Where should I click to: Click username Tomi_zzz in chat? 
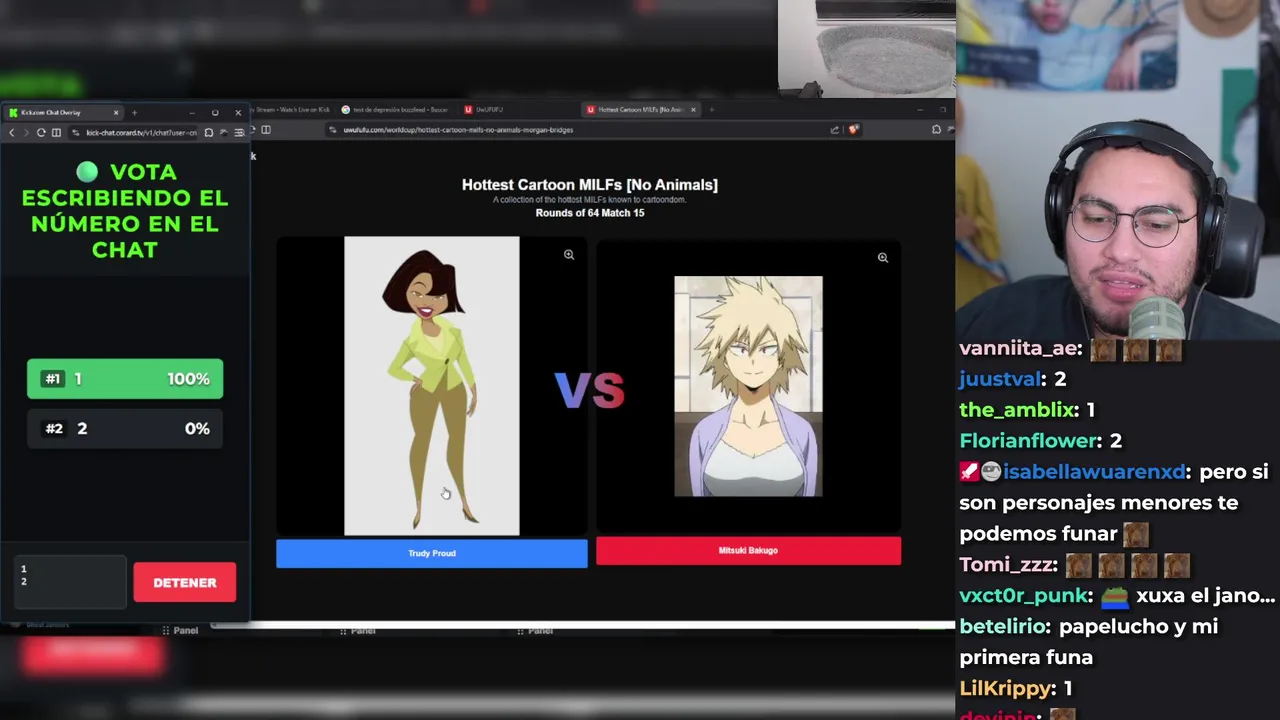tap(1005, 565)
